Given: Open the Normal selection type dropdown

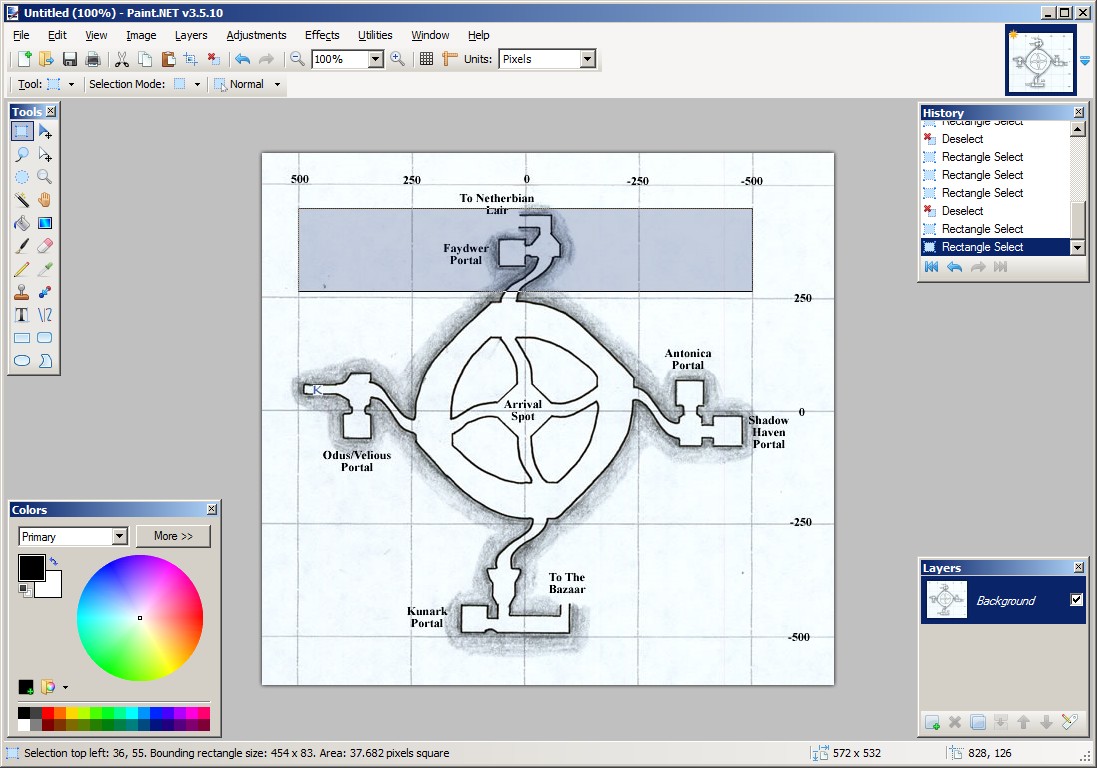Looking at the screenshot, I should (277, 85).
